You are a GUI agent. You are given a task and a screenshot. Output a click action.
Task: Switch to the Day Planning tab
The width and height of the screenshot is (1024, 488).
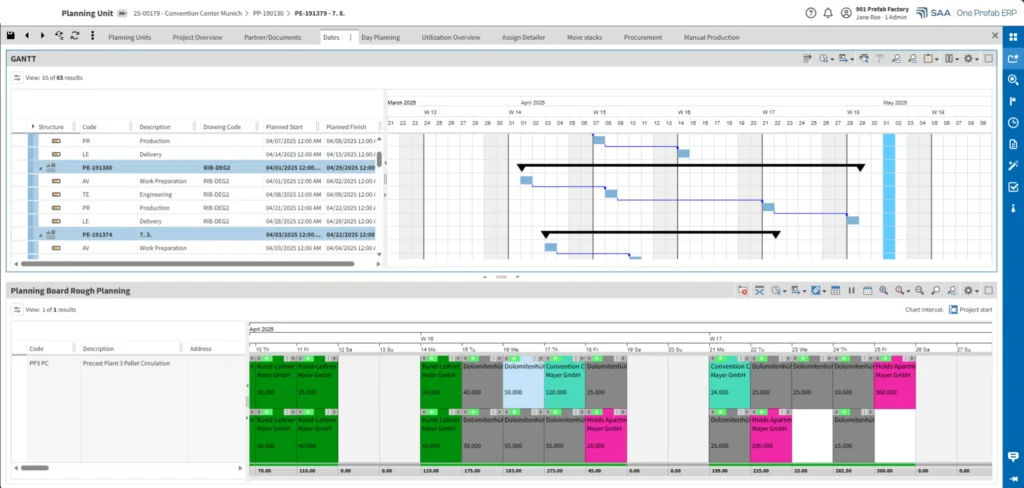pos(380,37)
